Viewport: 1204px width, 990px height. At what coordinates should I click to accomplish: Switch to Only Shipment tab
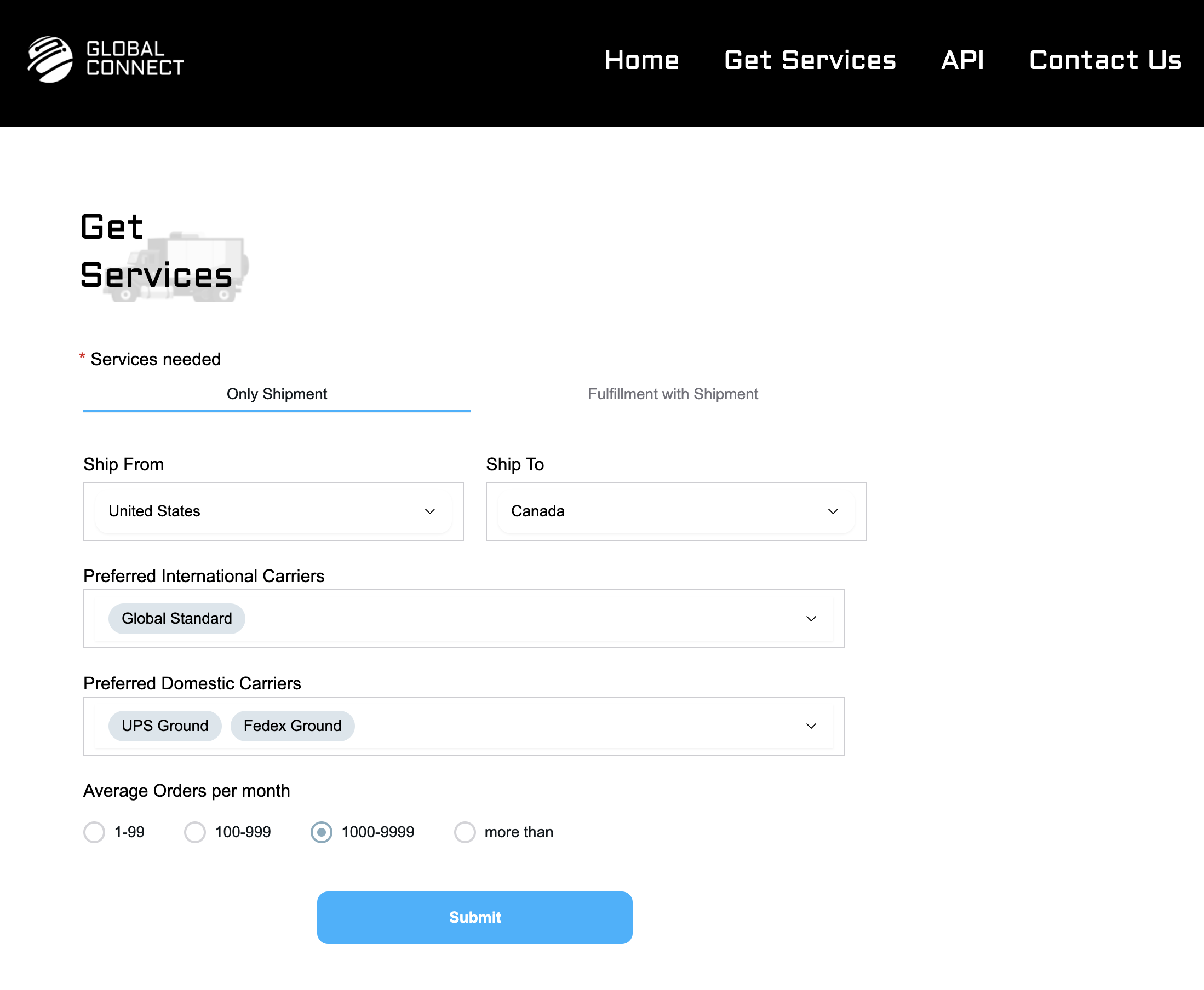277,394
